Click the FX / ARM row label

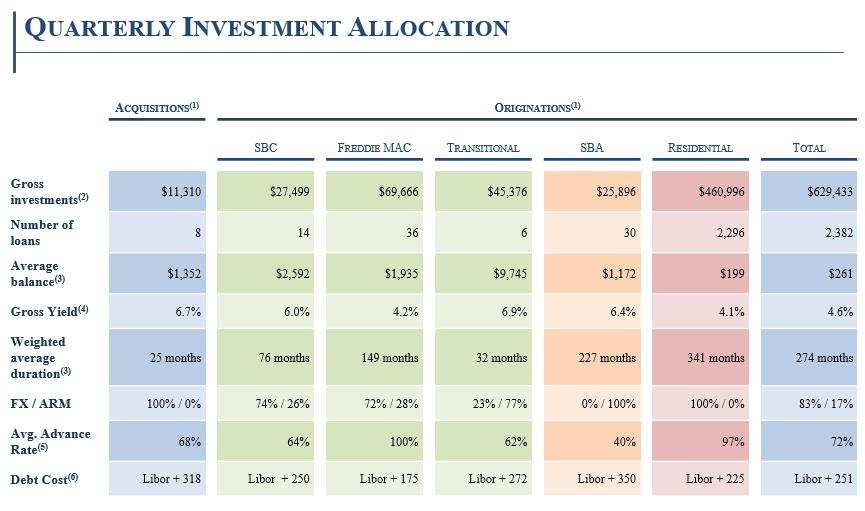pos(41,404)
